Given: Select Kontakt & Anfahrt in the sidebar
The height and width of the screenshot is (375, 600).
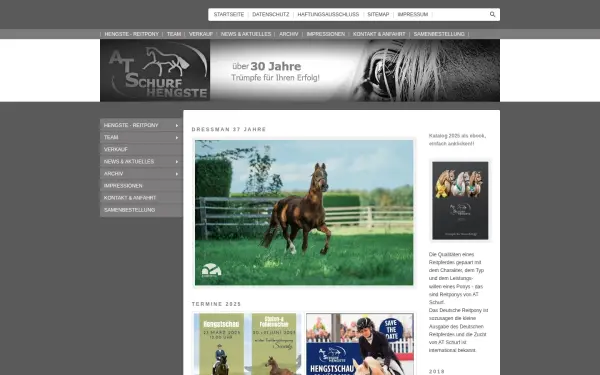Looking at the screenshot, I should point(141,198).
